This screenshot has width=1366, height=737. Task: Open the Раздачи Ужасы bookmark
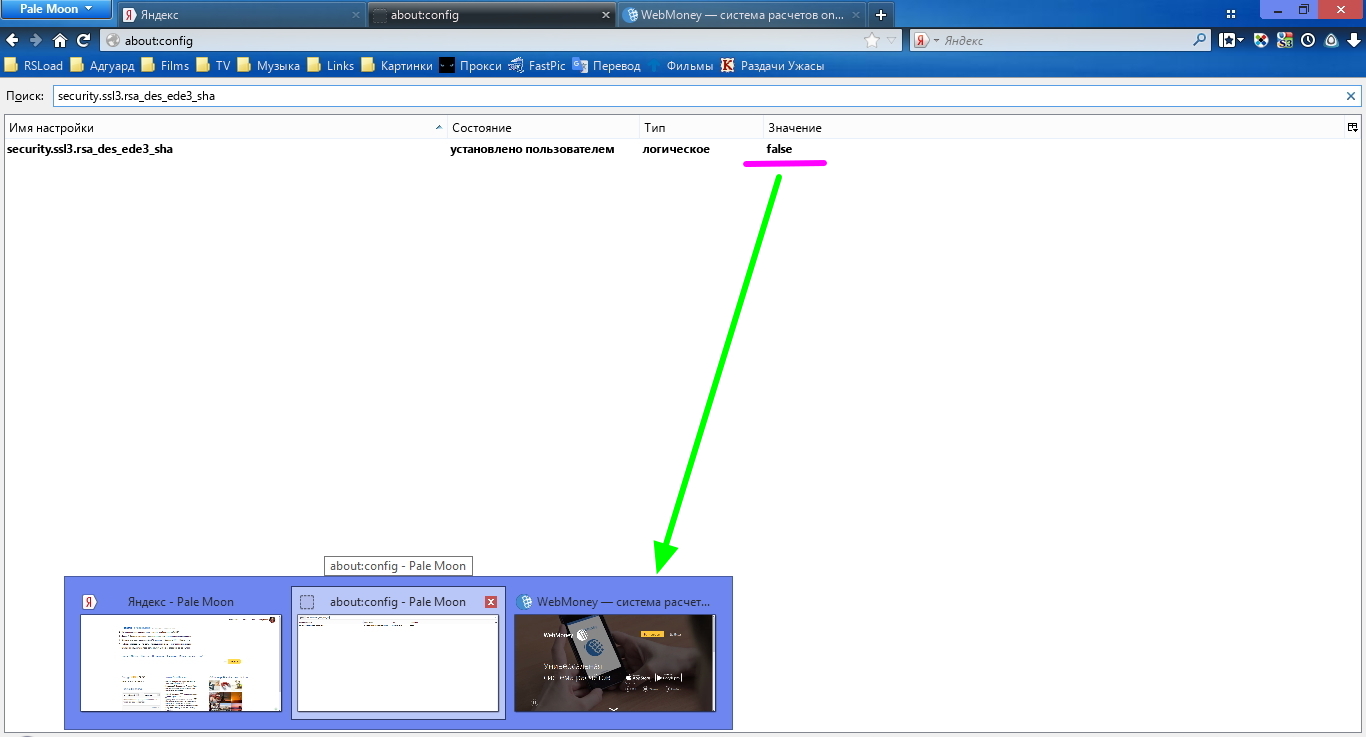[773, 66]
